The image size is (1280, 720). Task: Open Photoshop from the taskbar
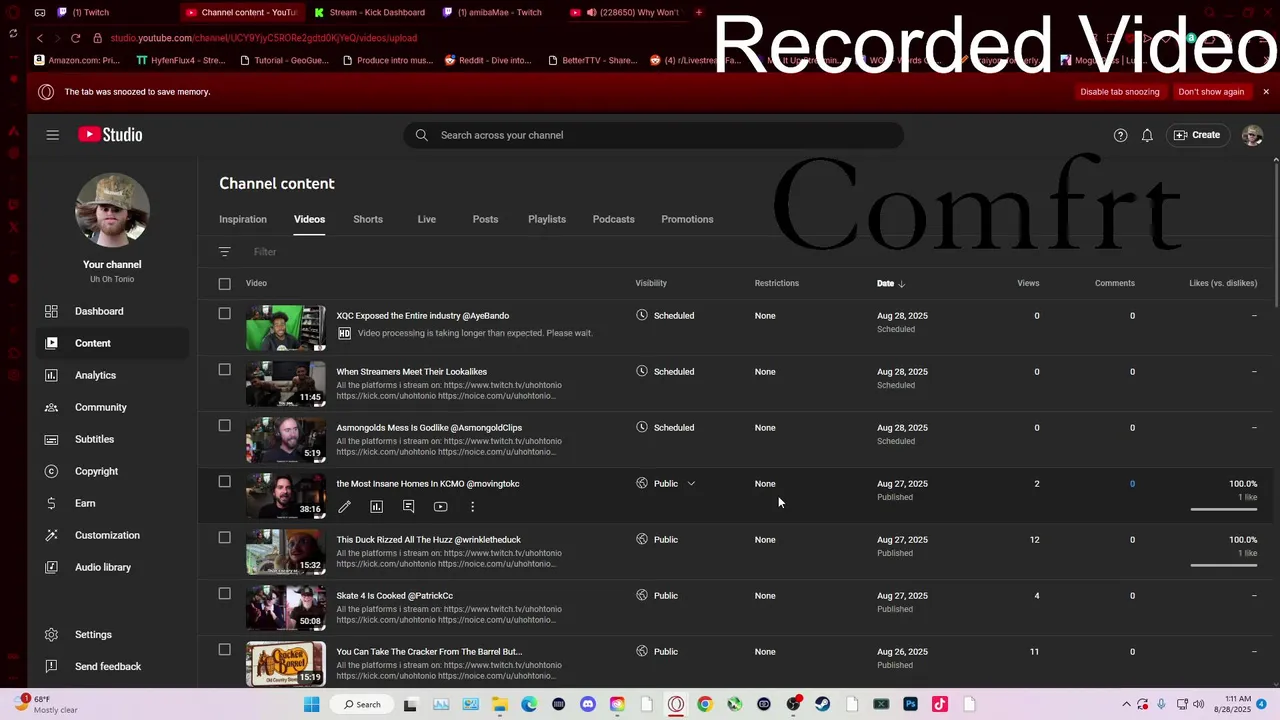click(x=910, y=704)
